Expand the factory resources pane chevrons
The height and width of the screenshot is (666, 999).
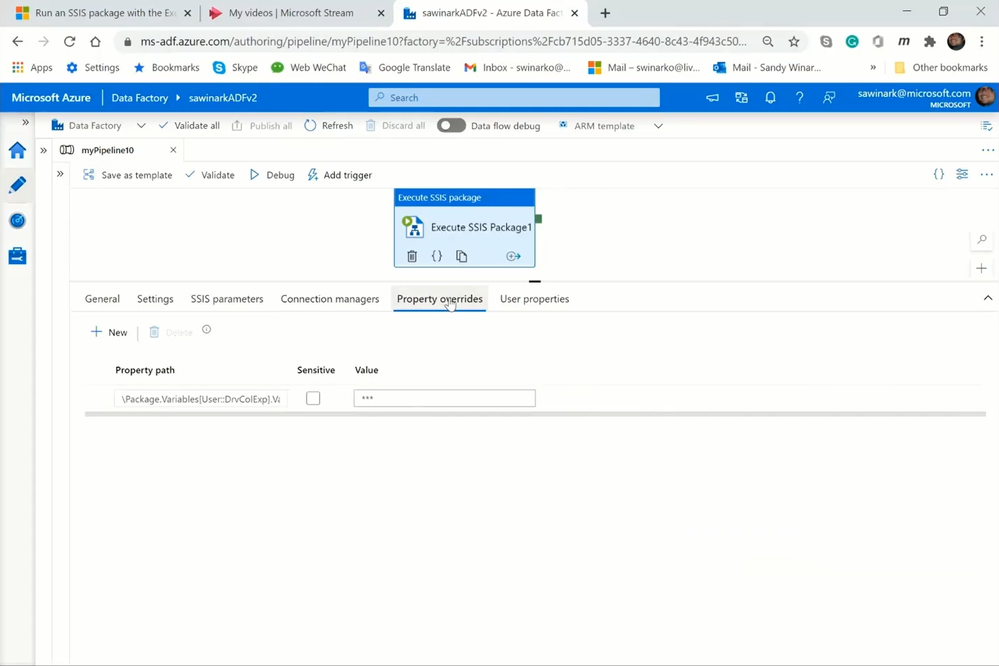[x=43, y=150]
